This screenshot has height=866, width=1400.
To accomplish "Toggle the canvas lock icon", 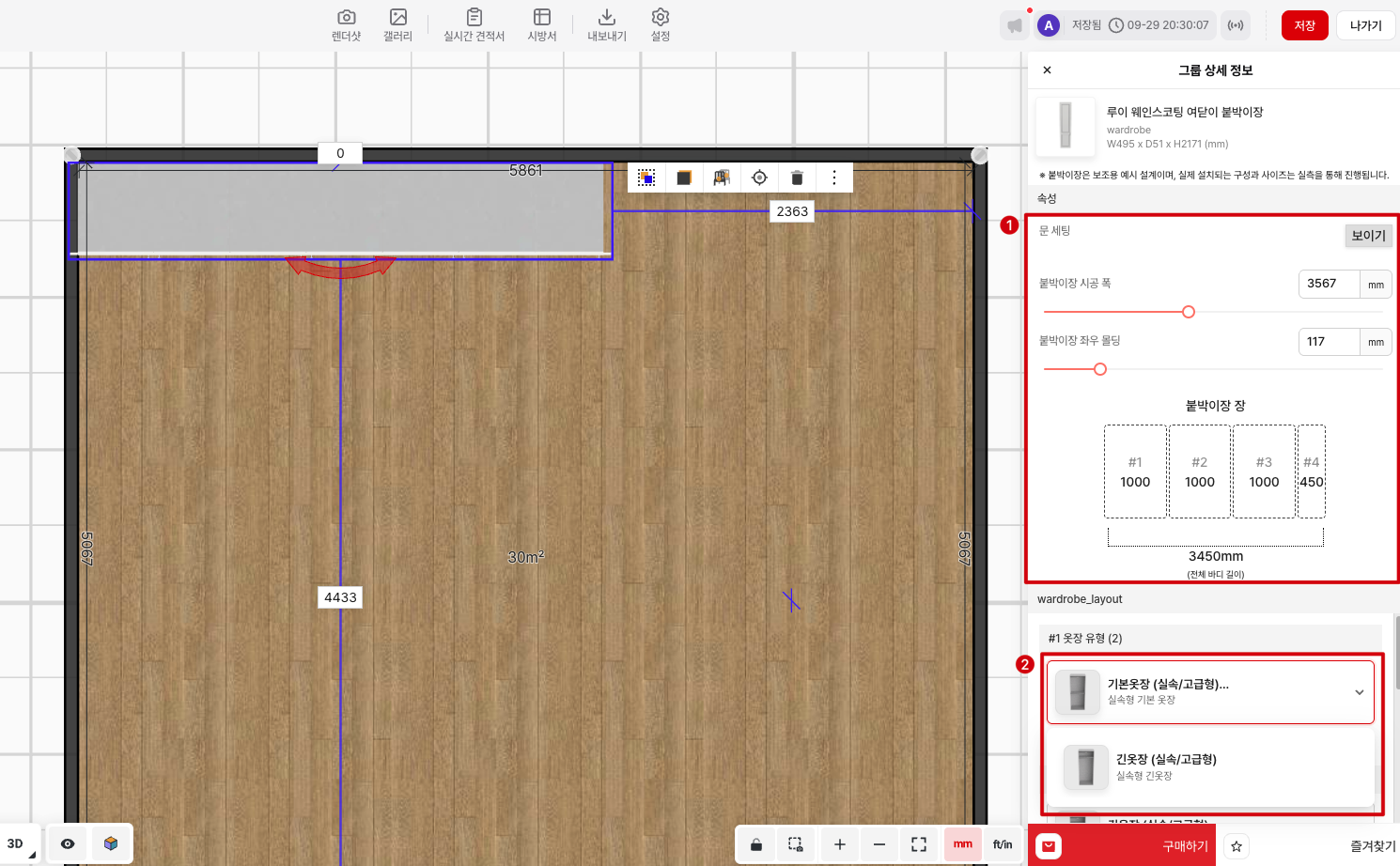I will (756, 844).
